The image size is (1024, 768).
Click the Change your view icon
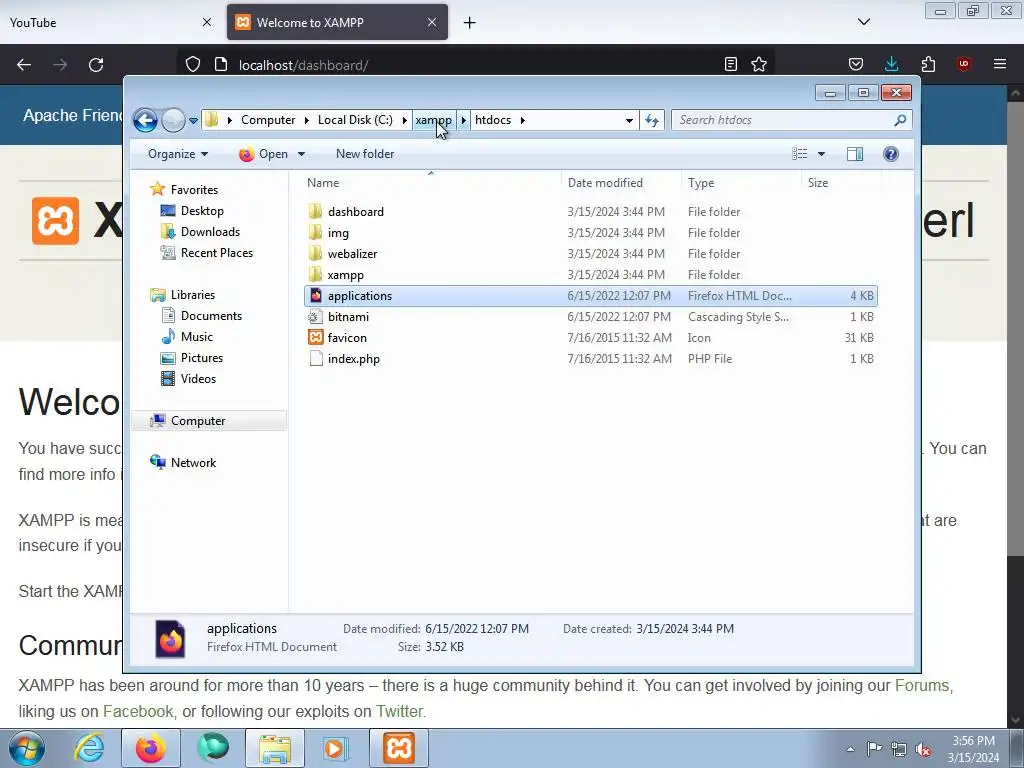[x=799, y=153]
